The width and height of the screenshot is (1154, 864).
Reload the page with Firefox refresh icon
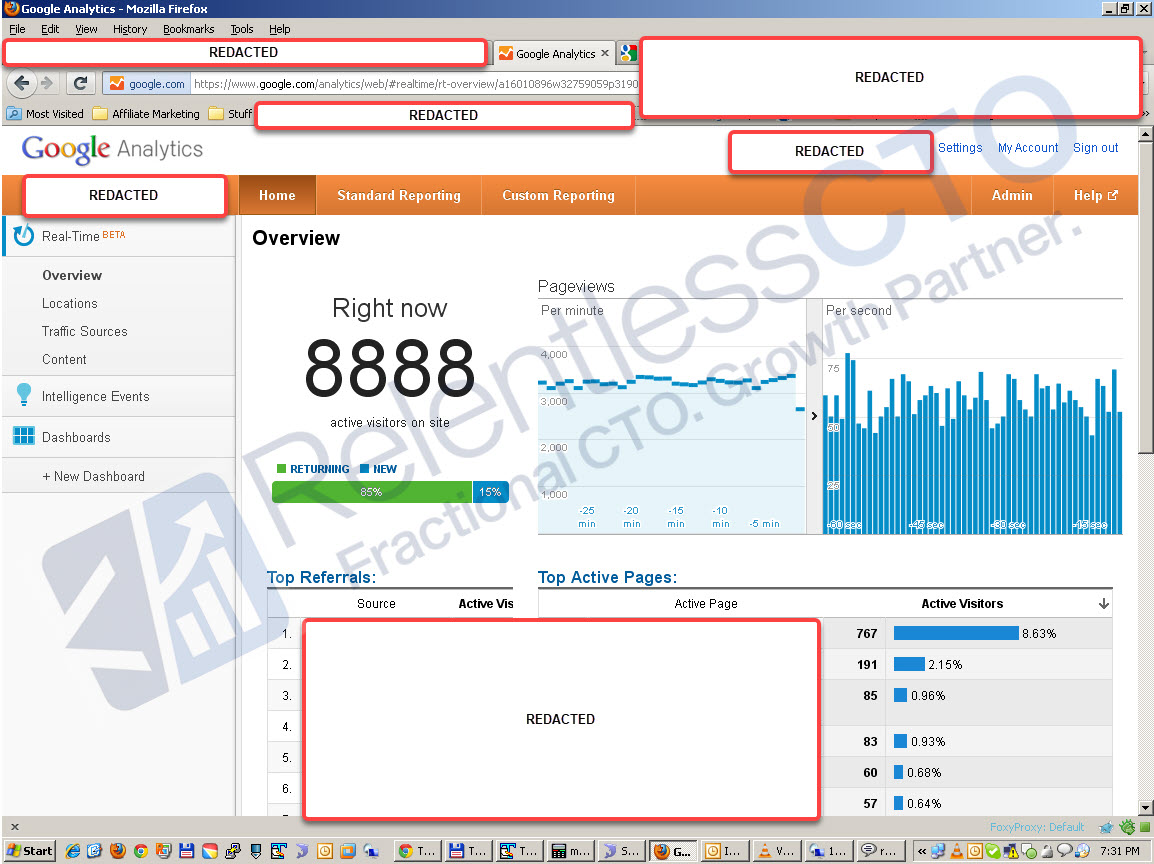(81, 83)
